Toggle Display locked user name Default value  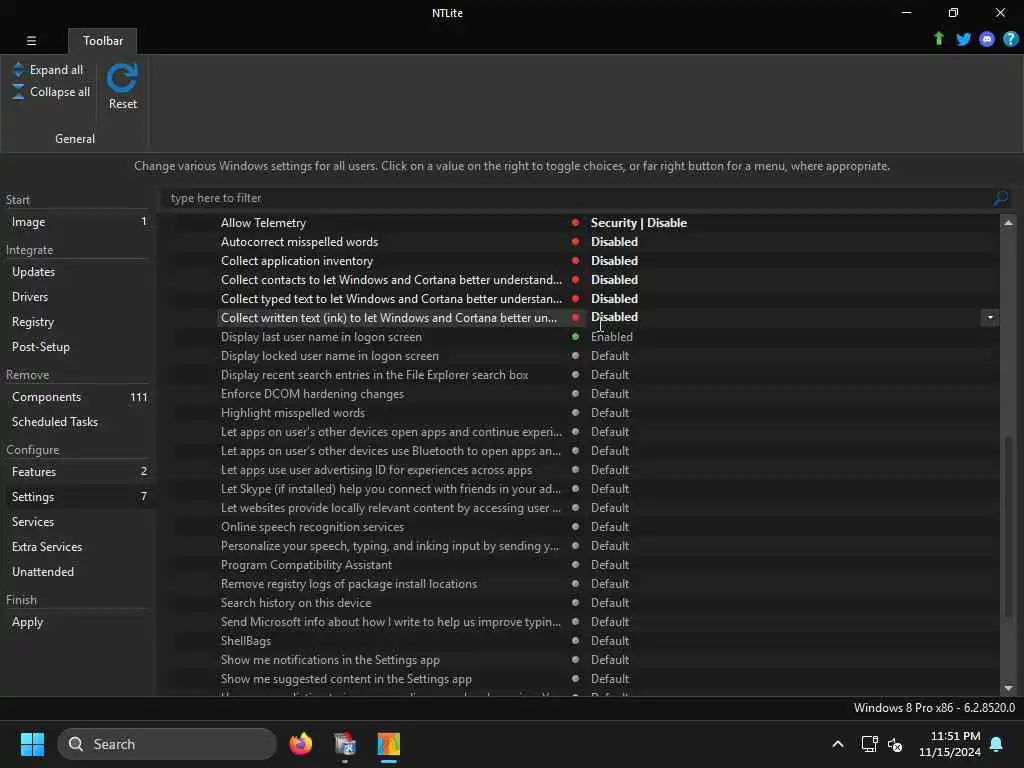tap(610, 356)
